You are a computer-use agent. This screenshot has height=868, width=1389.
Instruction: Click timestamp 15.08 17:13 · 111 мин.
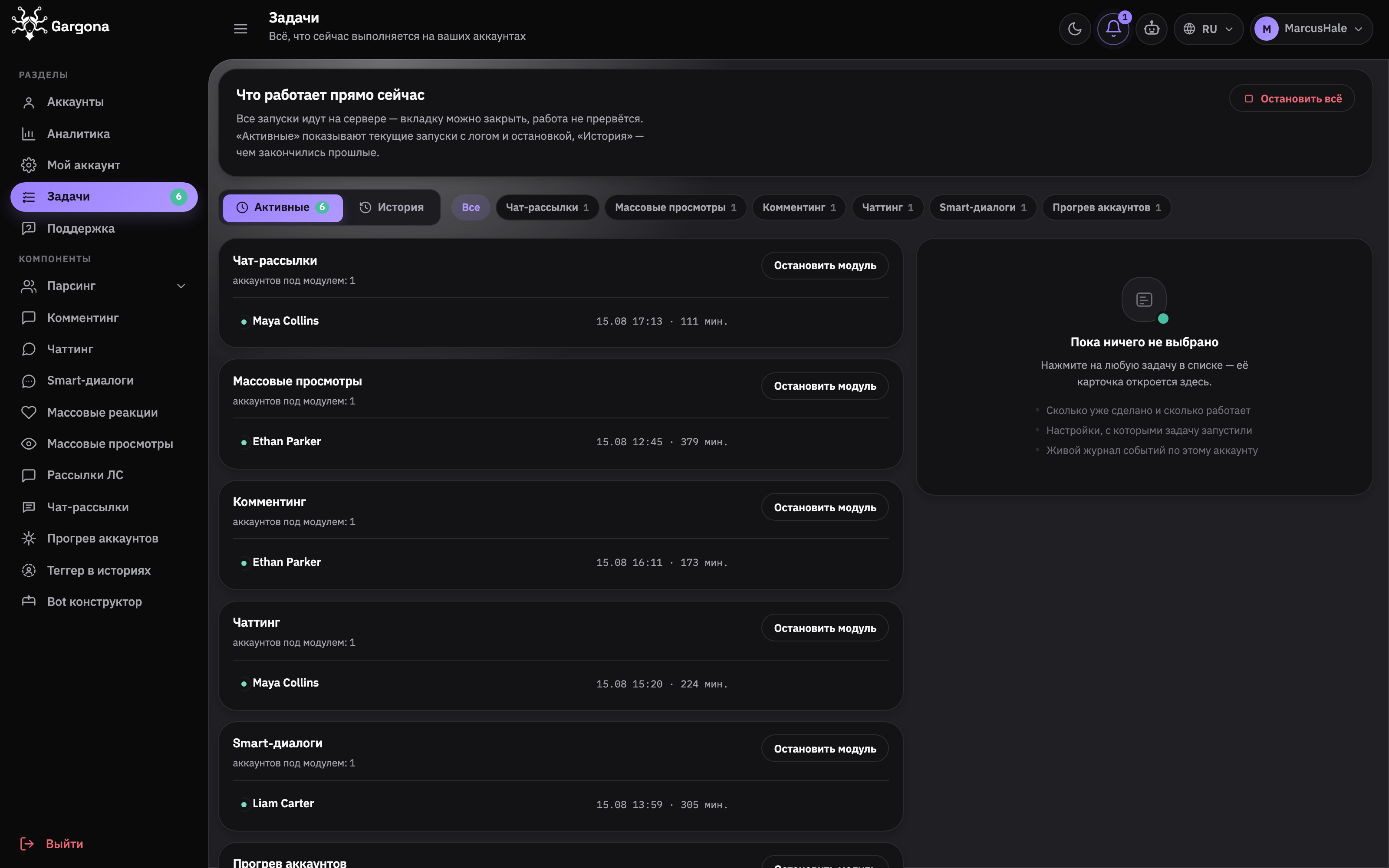(662, 322)
